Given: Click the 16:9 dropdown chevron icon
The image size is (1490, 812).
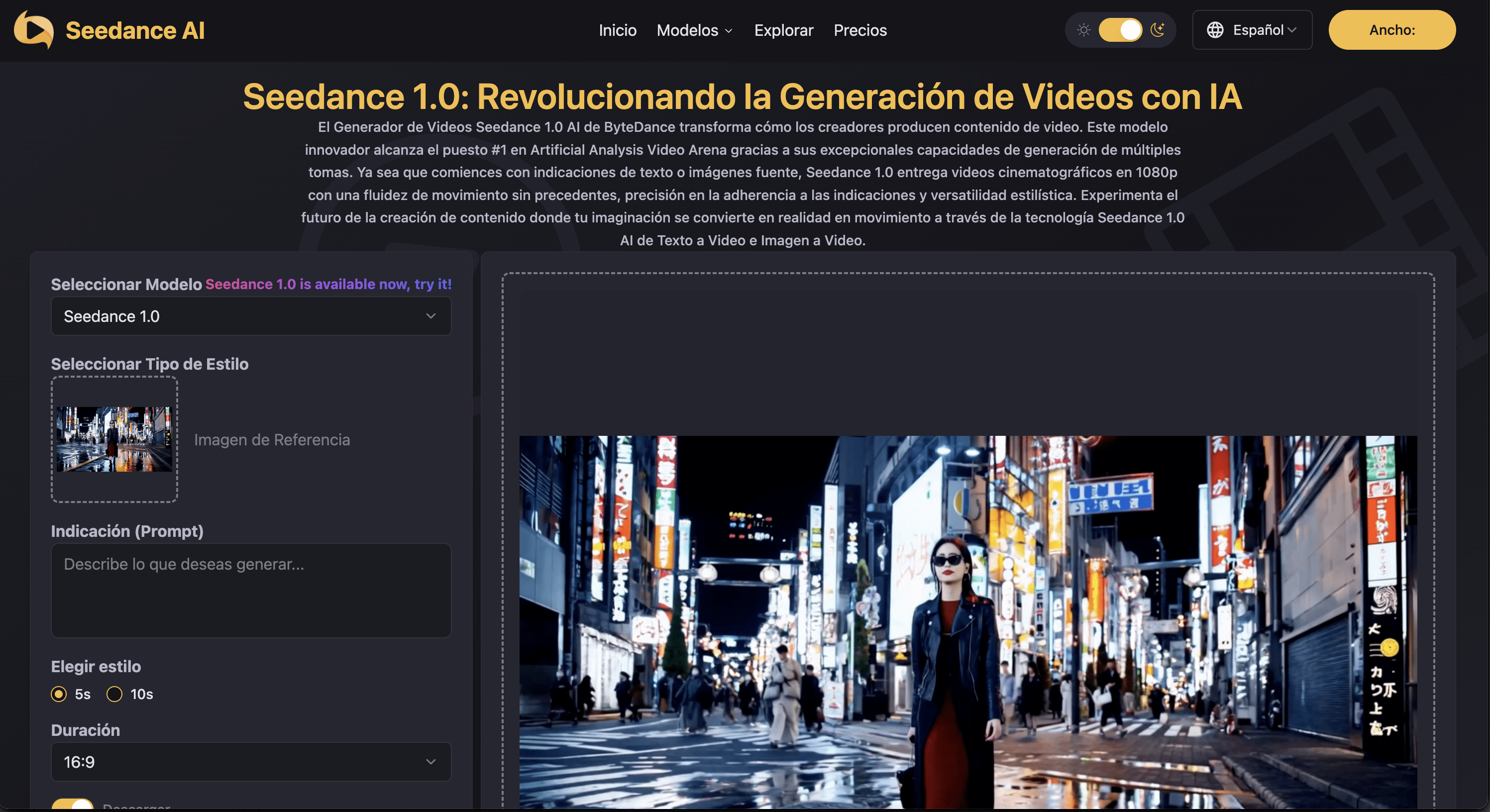Looking at the screenshot, I should pos(430,762).
